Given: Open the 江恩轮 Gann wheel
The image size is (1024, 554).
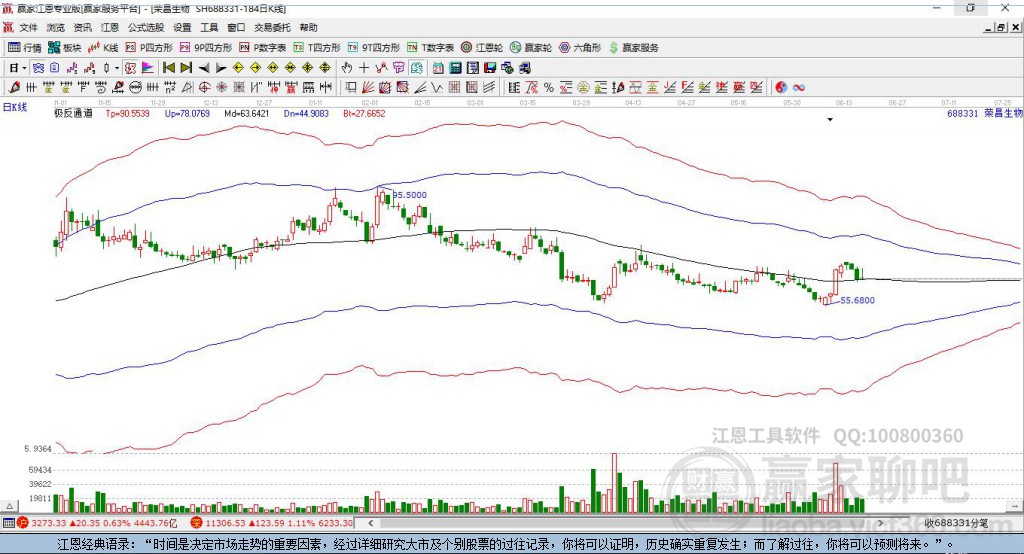Looking at the screenshot, I should 482,48.
